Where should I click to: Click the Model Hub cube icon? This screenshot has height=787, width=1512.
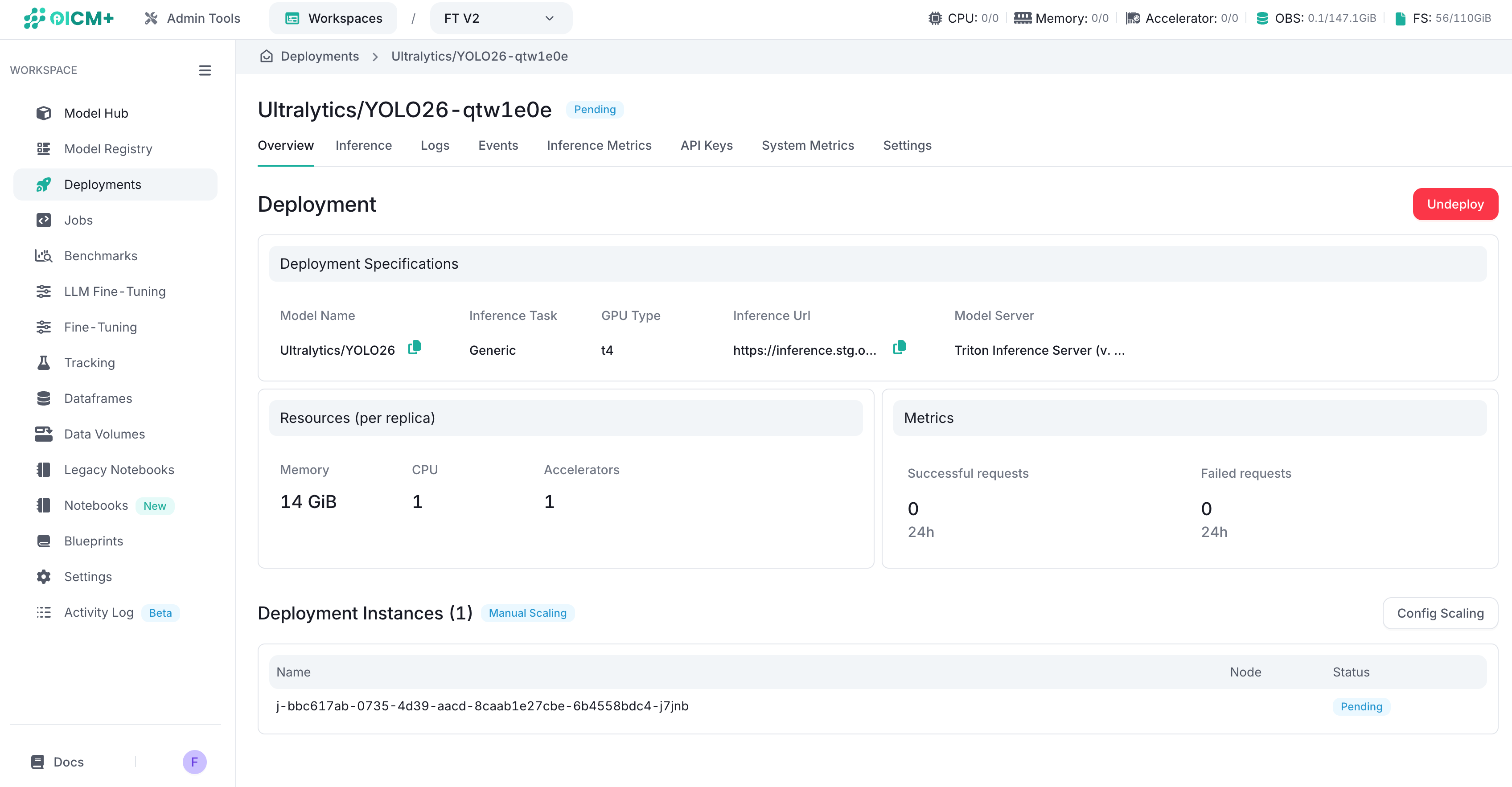[43, 113]
